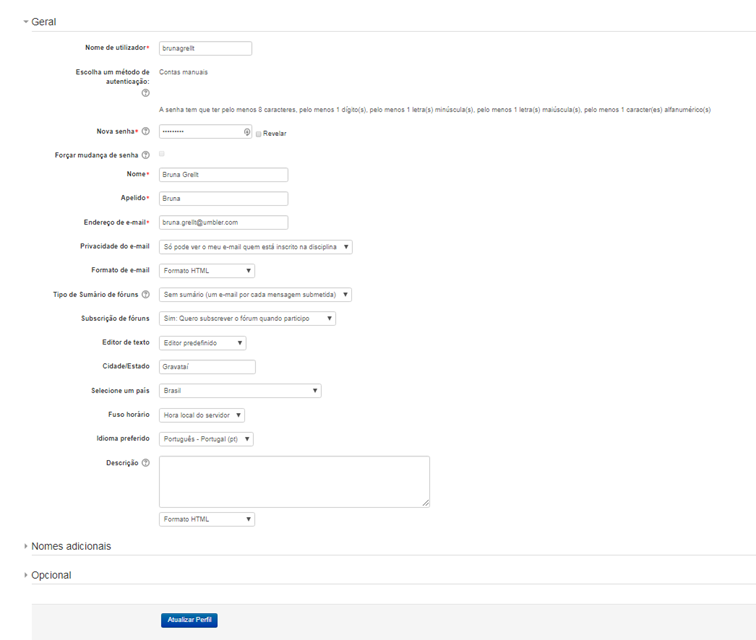This screenshot has height=640, width=756.
Task: Open the Fuso horário dropdown
Action: [202, 415]
